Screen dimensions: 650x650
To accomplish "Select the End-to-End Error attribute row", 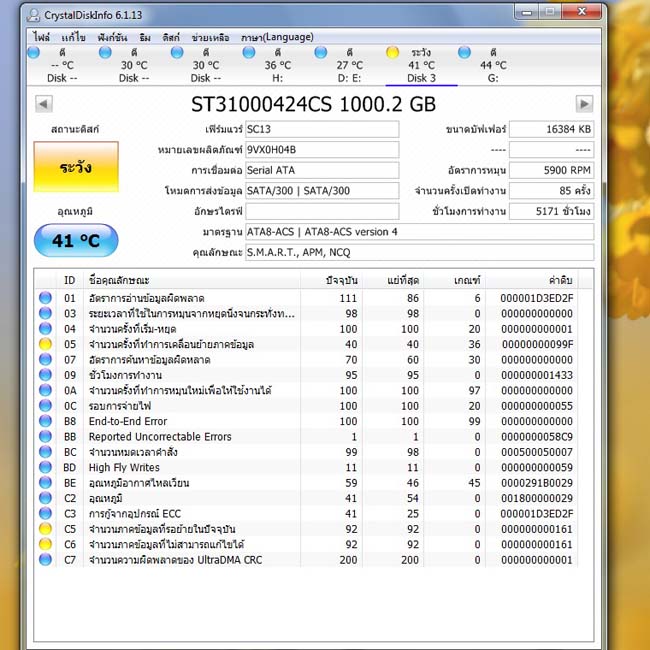I will click(307, 421).
